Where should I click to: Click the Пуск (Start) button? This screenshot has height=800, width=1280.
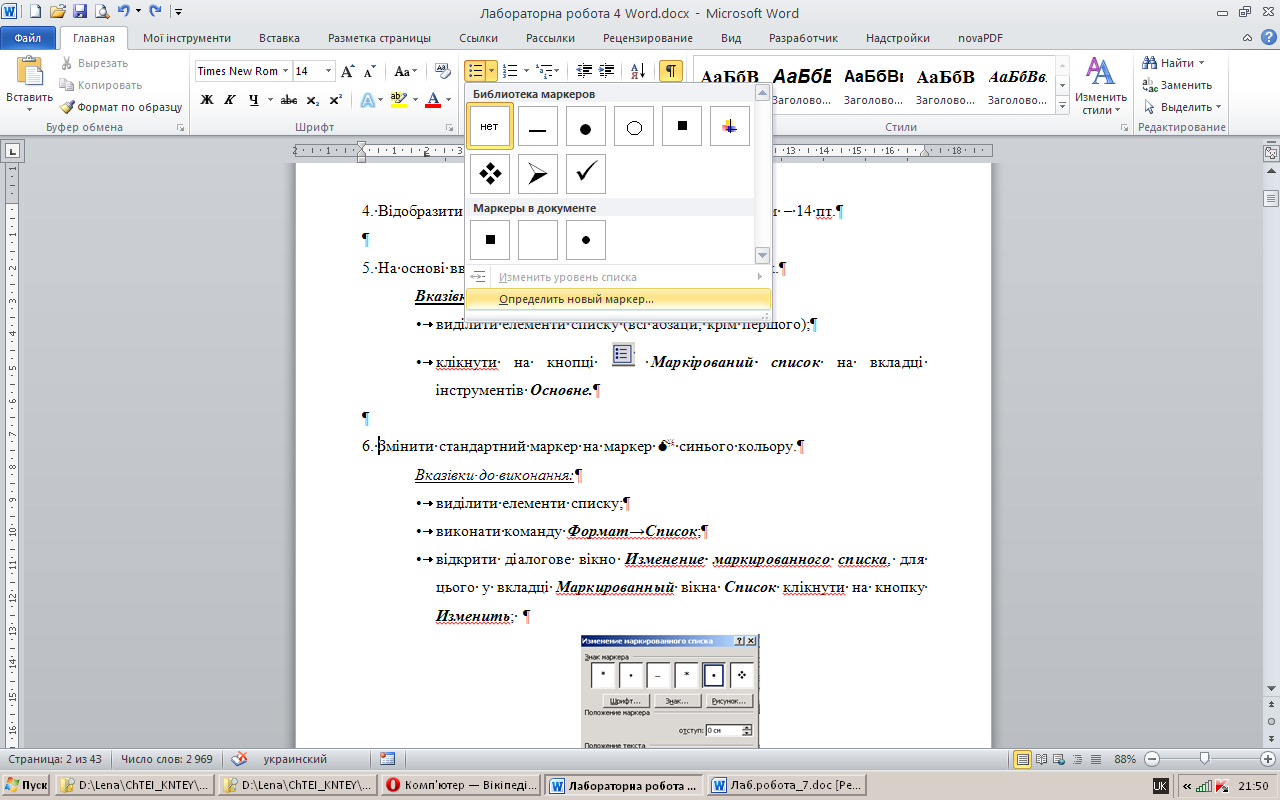pyautogui.click(x=27, y=785)
